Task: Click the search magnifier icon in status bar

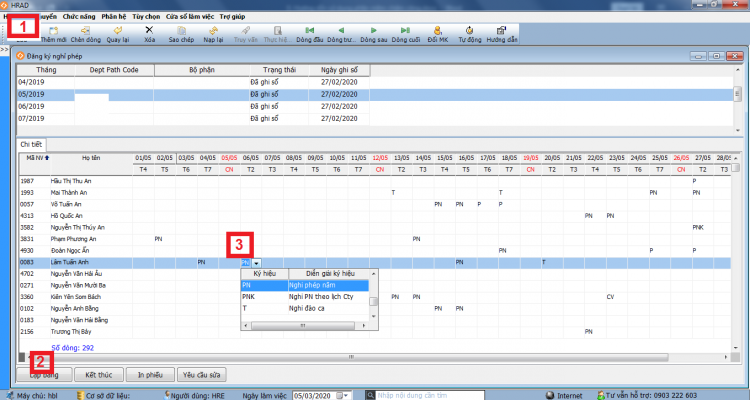Action: (370, 395)
